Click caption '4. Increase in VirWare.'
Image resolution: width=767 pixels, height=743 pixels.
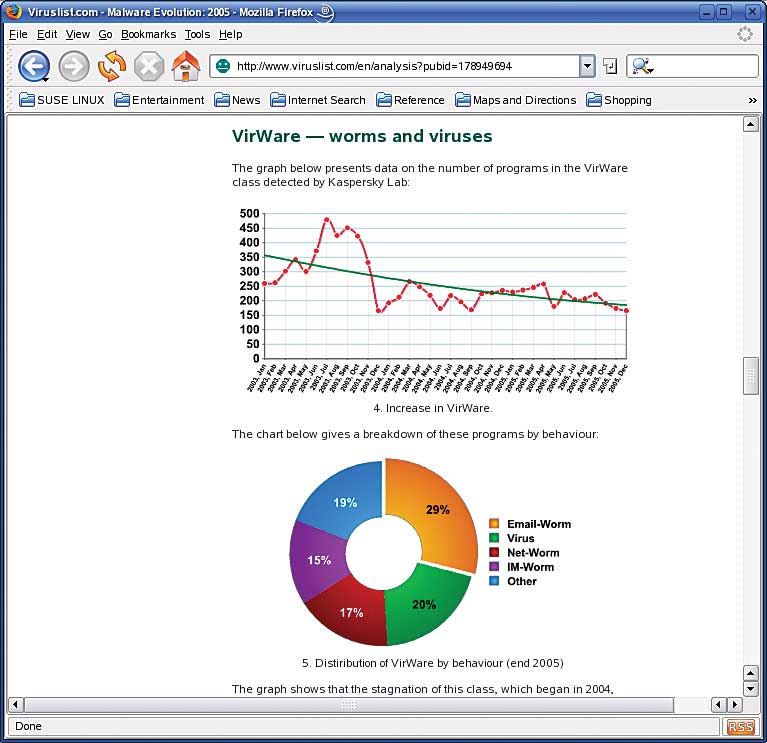pos(433,408)
